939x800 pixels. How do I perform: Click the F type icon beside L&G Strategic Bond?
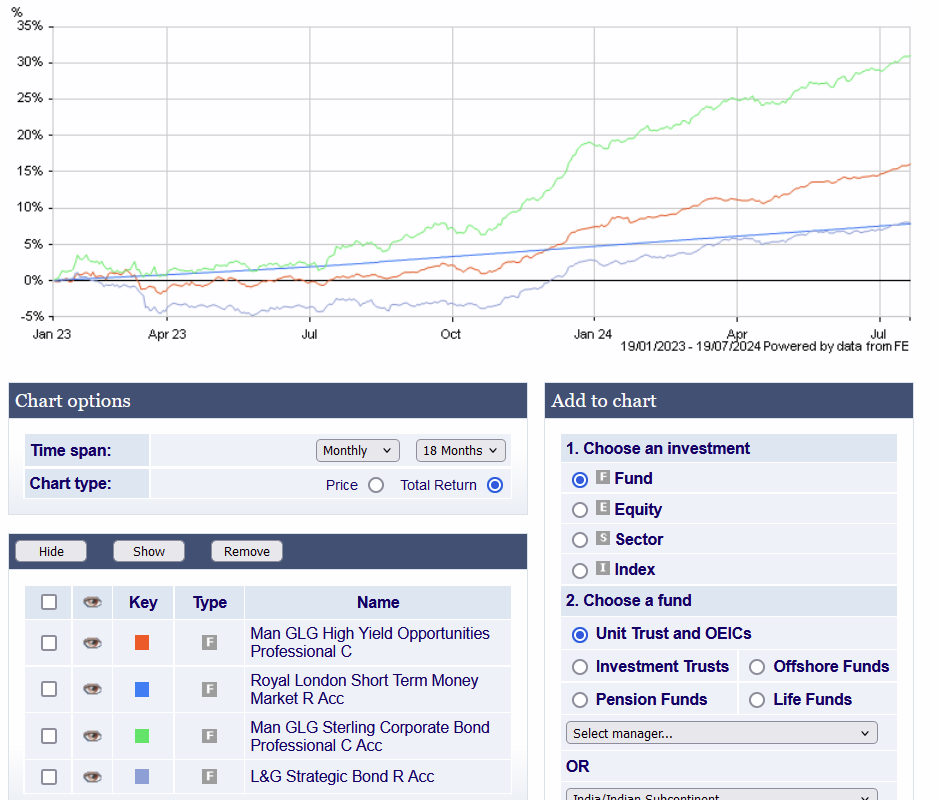coord(209,776)
